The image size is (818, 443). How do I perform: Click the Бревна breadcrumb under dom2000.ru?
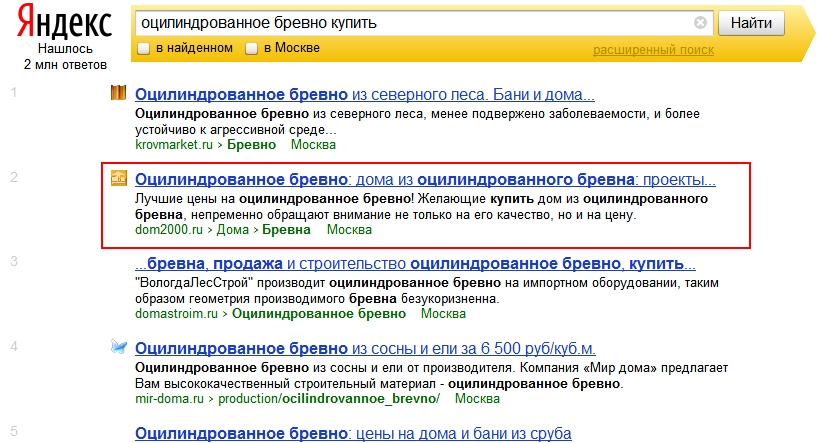(286, 230)
